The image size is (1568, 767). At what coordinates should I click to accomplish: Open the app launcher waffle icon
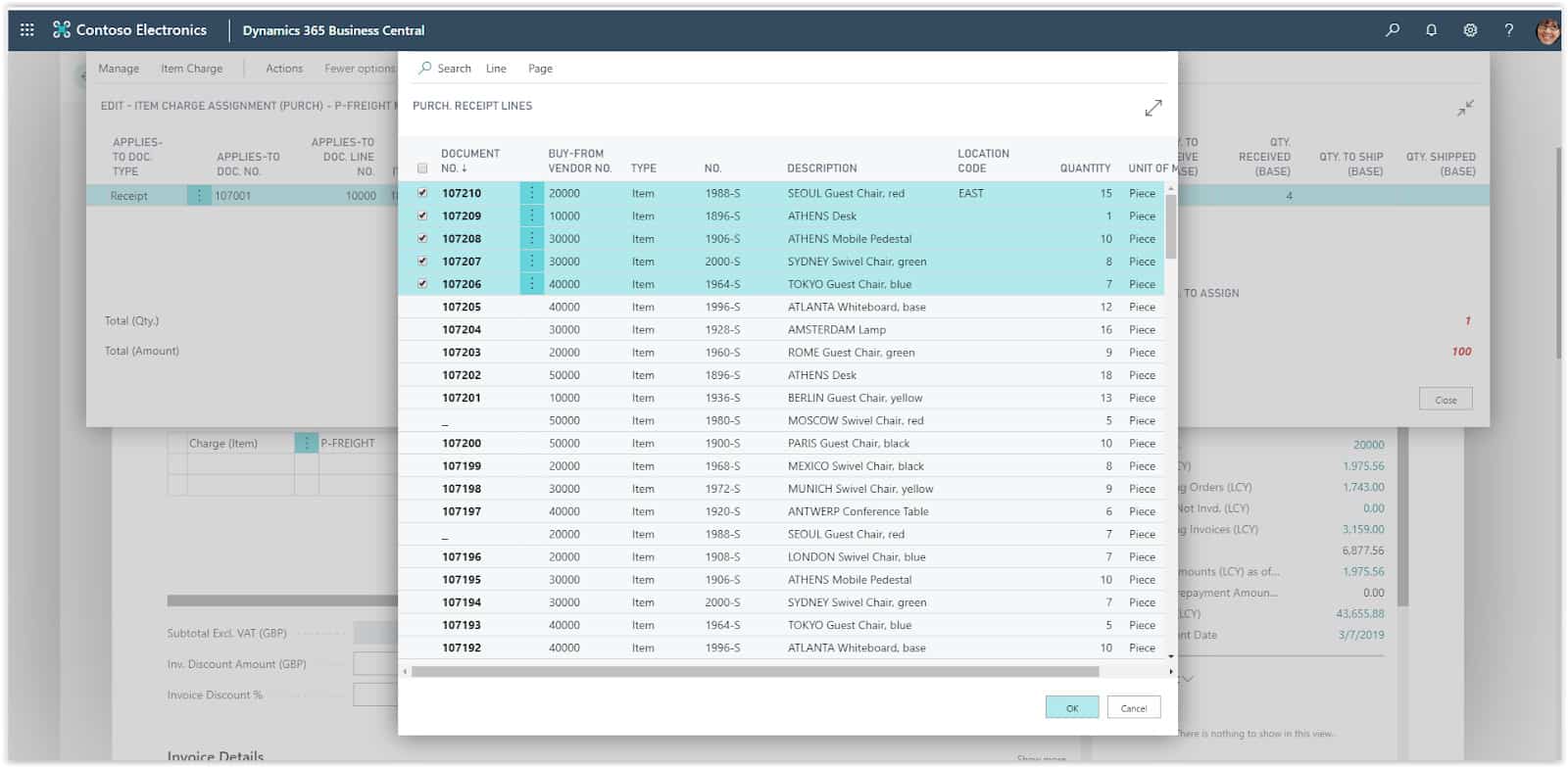[x=27, y=29]
